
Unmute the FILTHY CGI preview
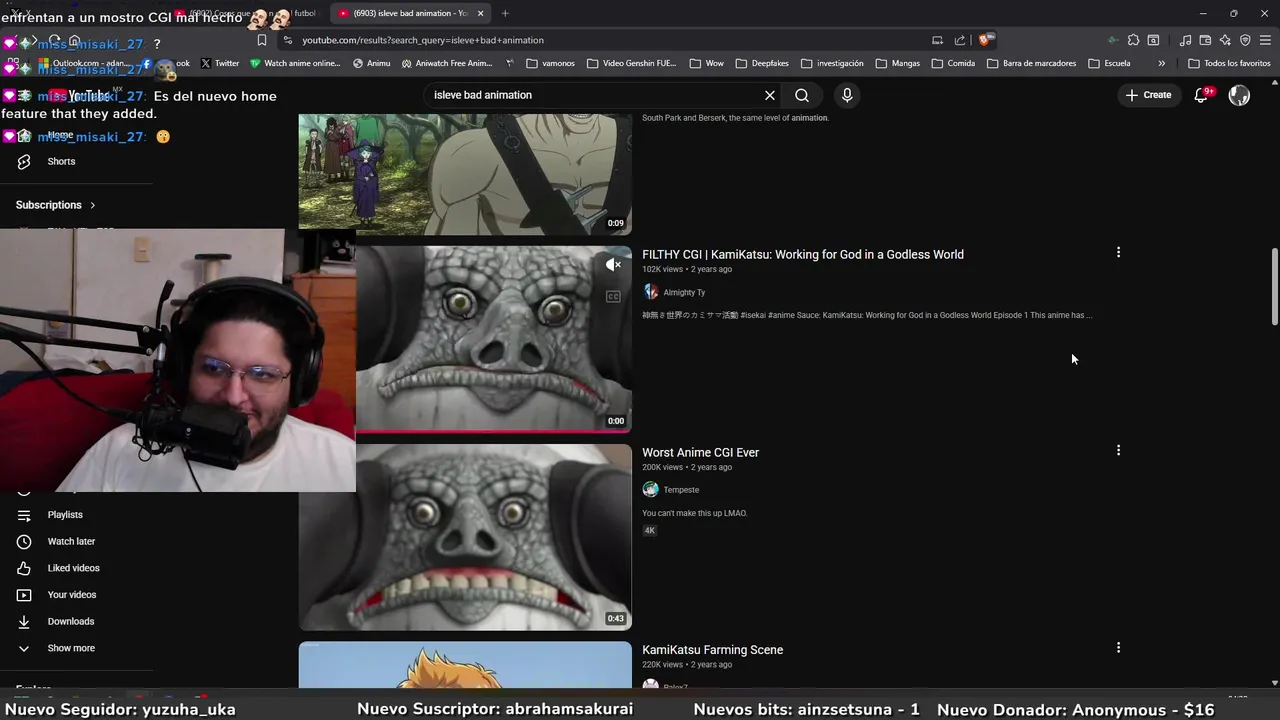click(x=613, y=265)
